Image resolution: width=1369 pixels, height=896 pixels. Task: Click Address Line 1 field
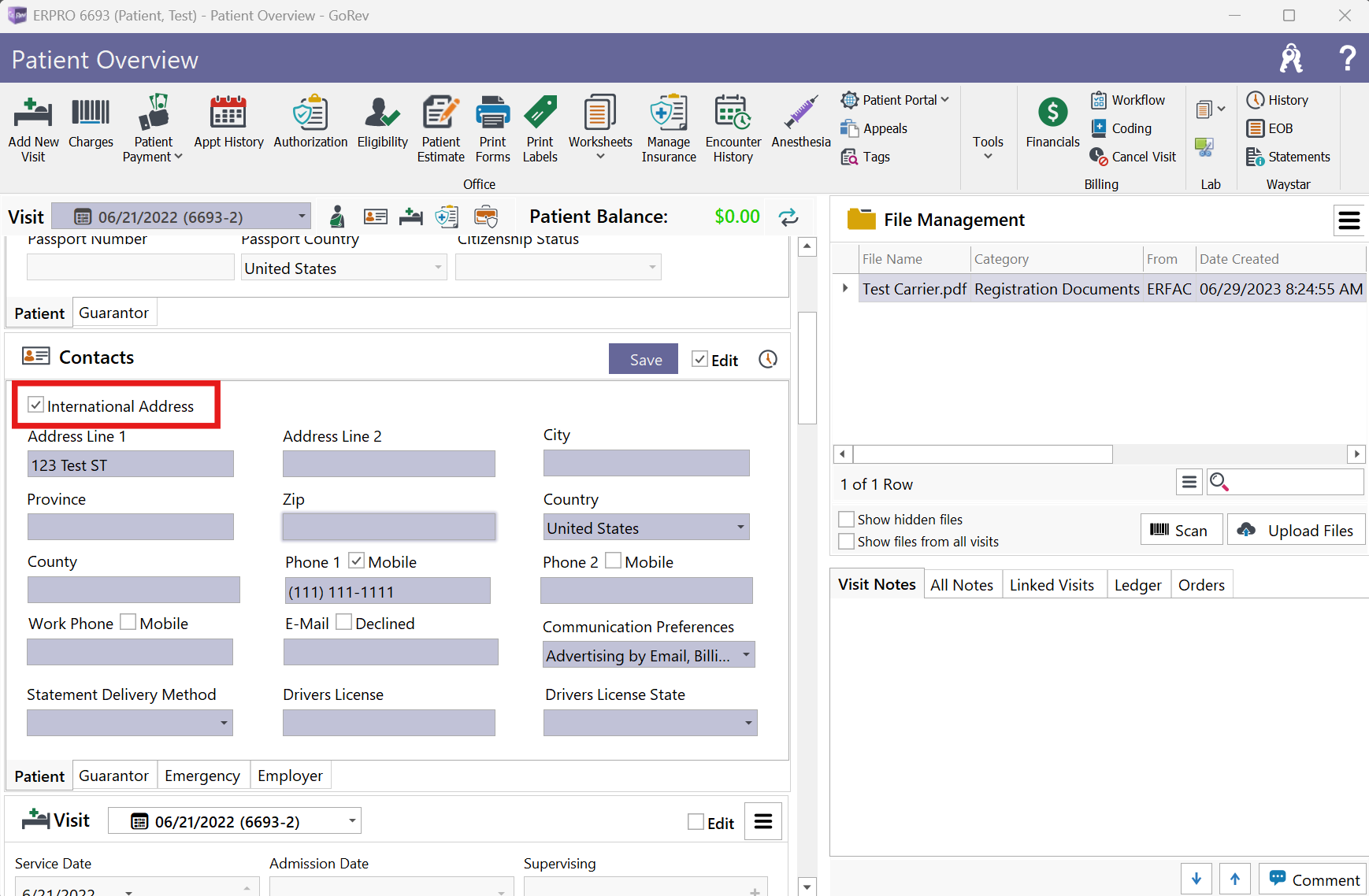click(131, 465)
